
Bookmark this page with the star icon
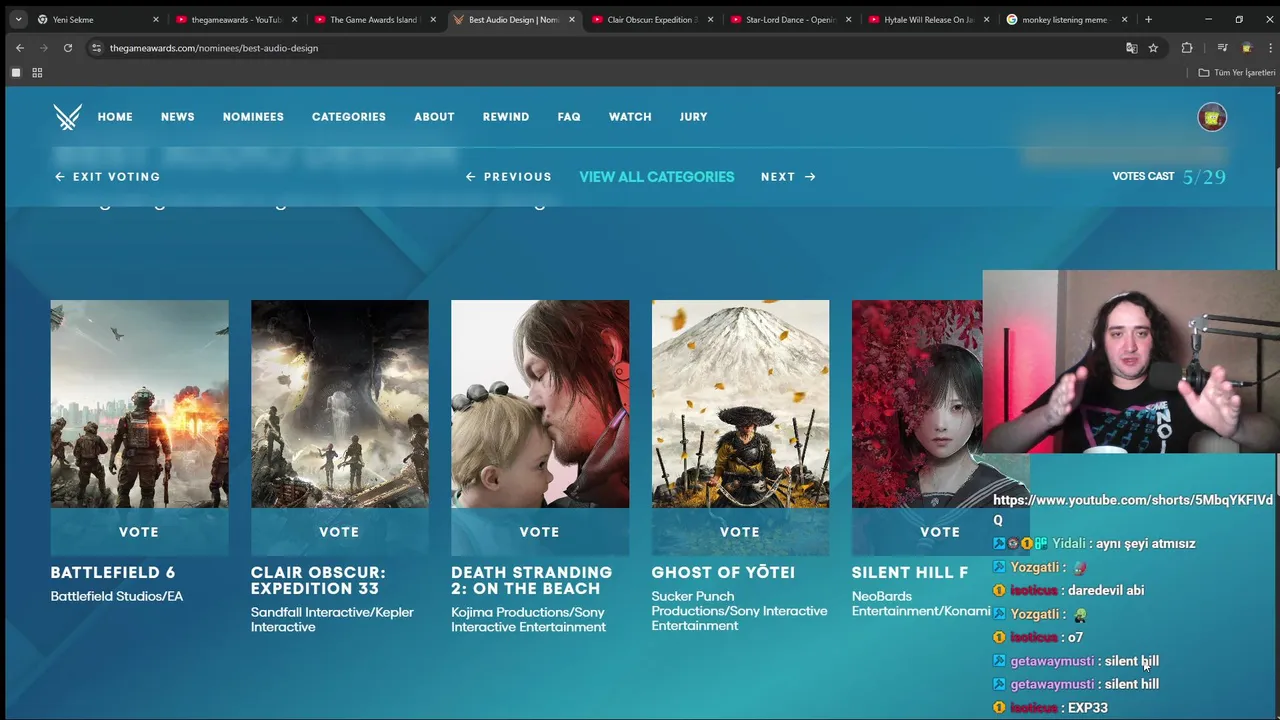click(1153, 48)
